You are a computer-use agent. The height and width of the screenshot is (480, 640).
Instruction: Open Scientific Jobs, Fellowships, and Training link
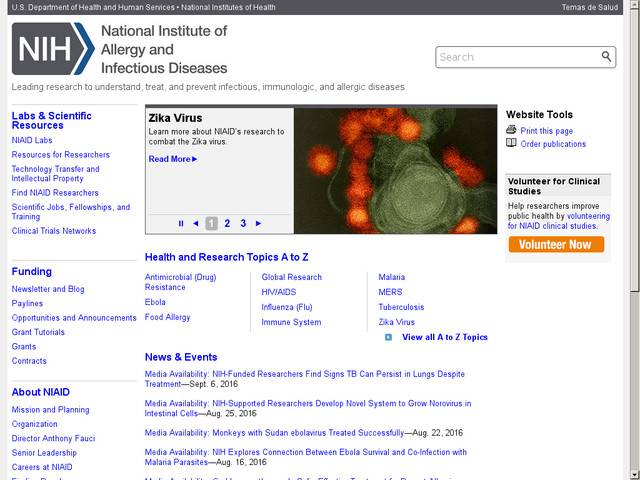tap(71, 212)
